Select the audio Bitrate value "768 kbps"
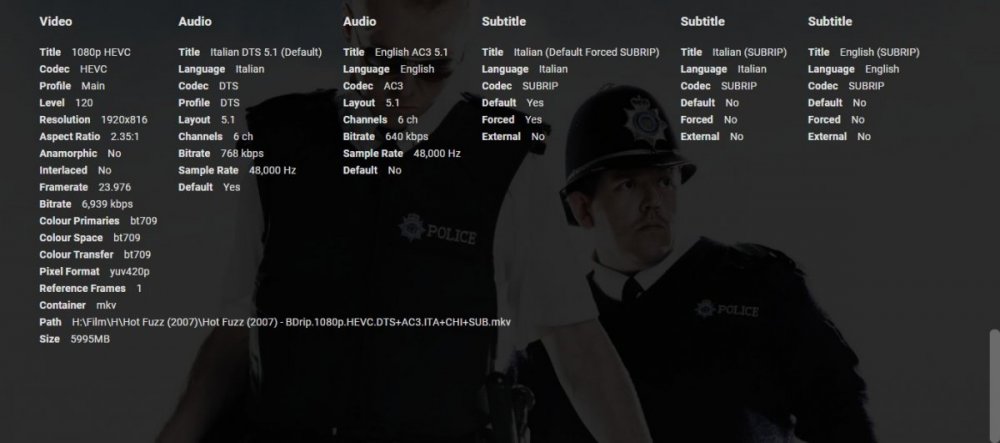The height and width of the screenshot is (443, 1000). (242, 154)
